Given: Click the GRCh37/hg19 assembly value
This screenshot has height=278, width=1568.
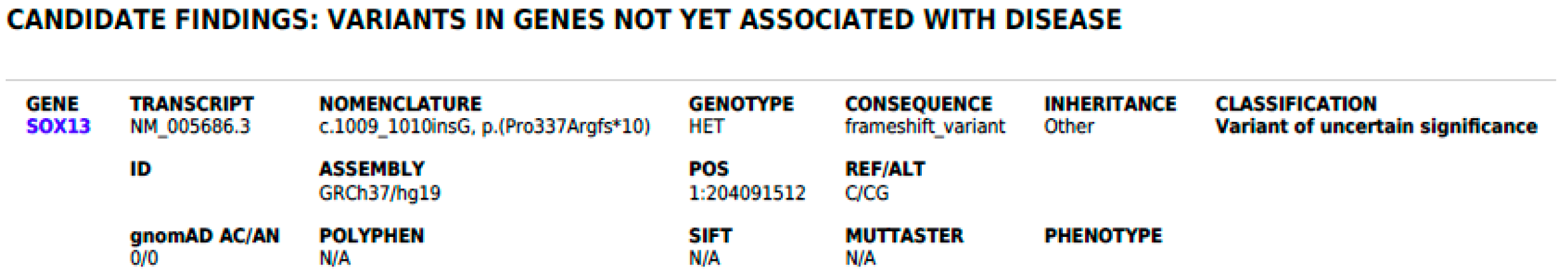Looking at the screenshot, I should [379, 193].
